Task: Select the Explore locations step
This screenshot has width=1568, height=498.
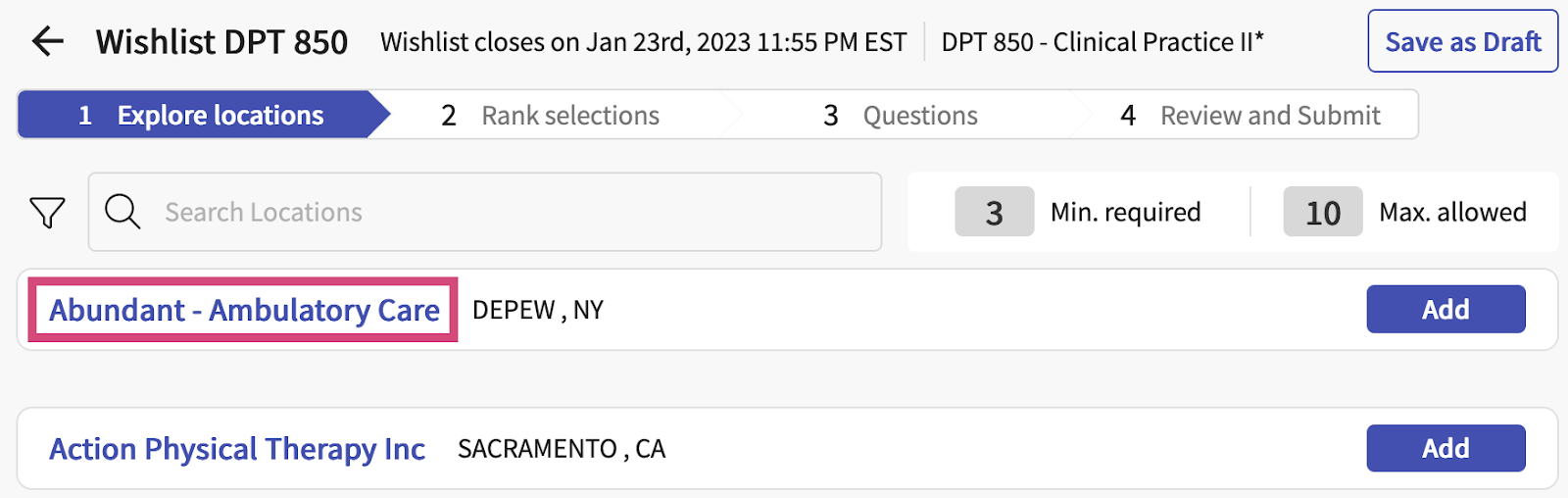Action: (201, 116)
